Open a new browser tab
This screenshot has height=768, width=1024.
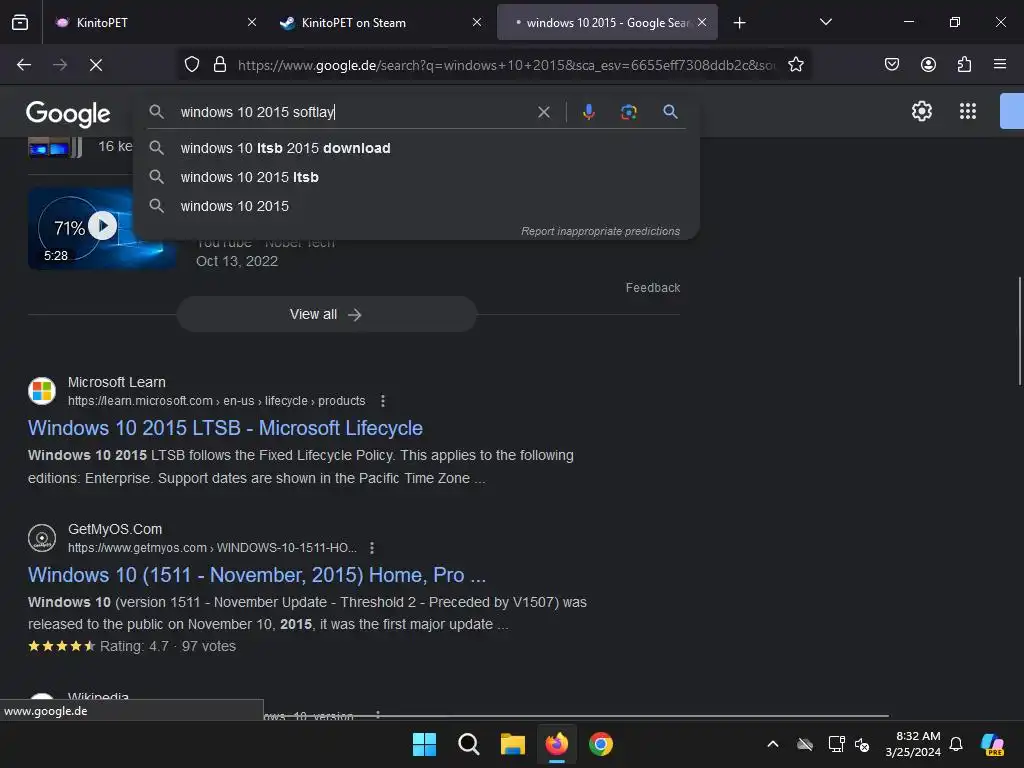[739, 23]
